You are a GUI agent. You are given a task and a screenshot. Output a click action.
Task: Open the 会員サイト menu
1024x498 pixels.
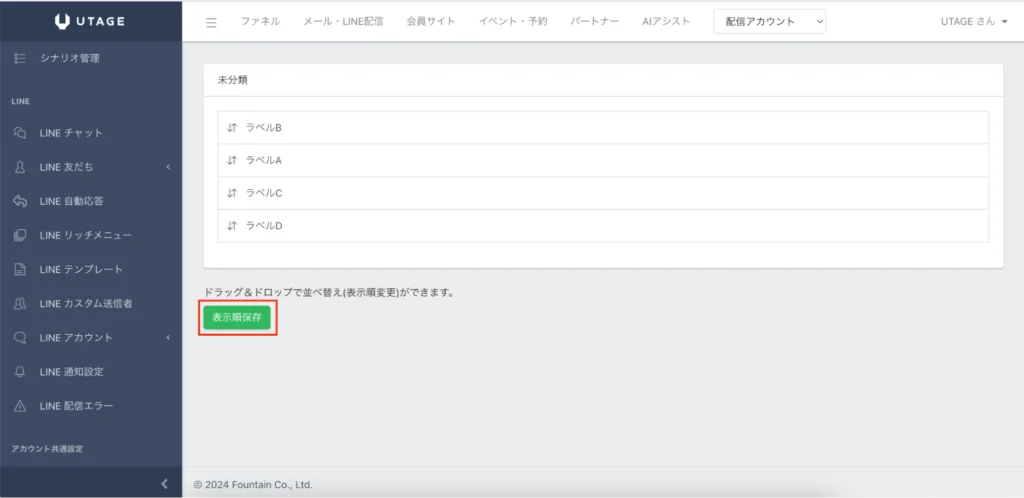coord(430,22)
